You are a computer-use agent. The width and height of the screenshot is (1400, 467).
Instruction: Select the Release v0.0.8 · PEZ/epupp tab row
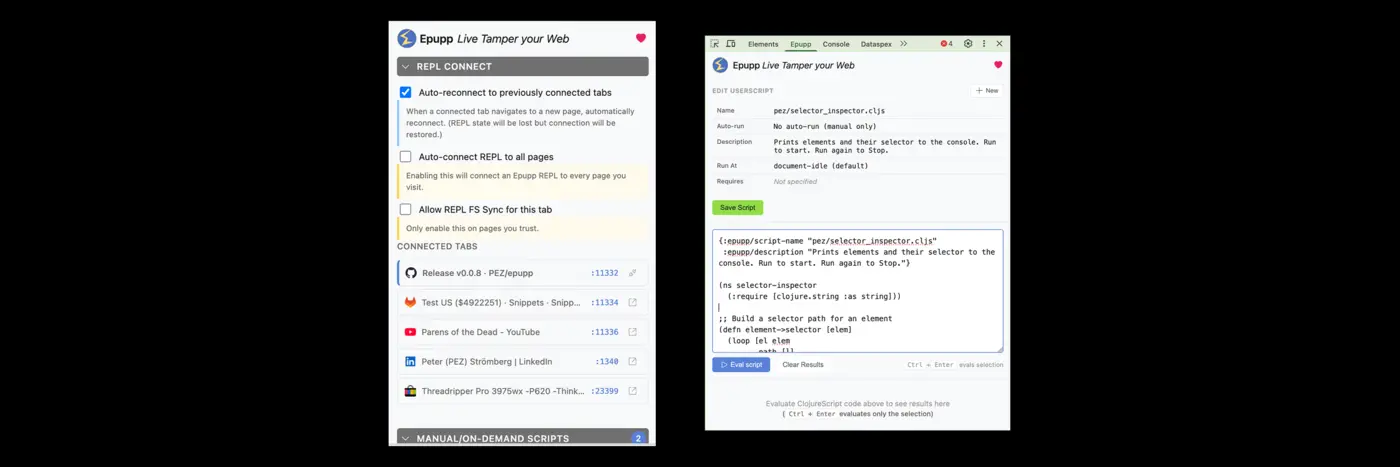click(523, 273)
